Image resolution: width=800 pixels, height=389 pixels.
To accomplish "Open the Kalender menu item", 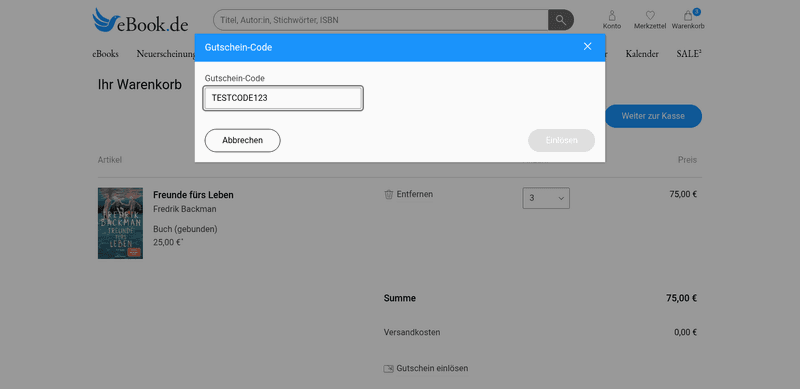I will click(x=642, y=54).
